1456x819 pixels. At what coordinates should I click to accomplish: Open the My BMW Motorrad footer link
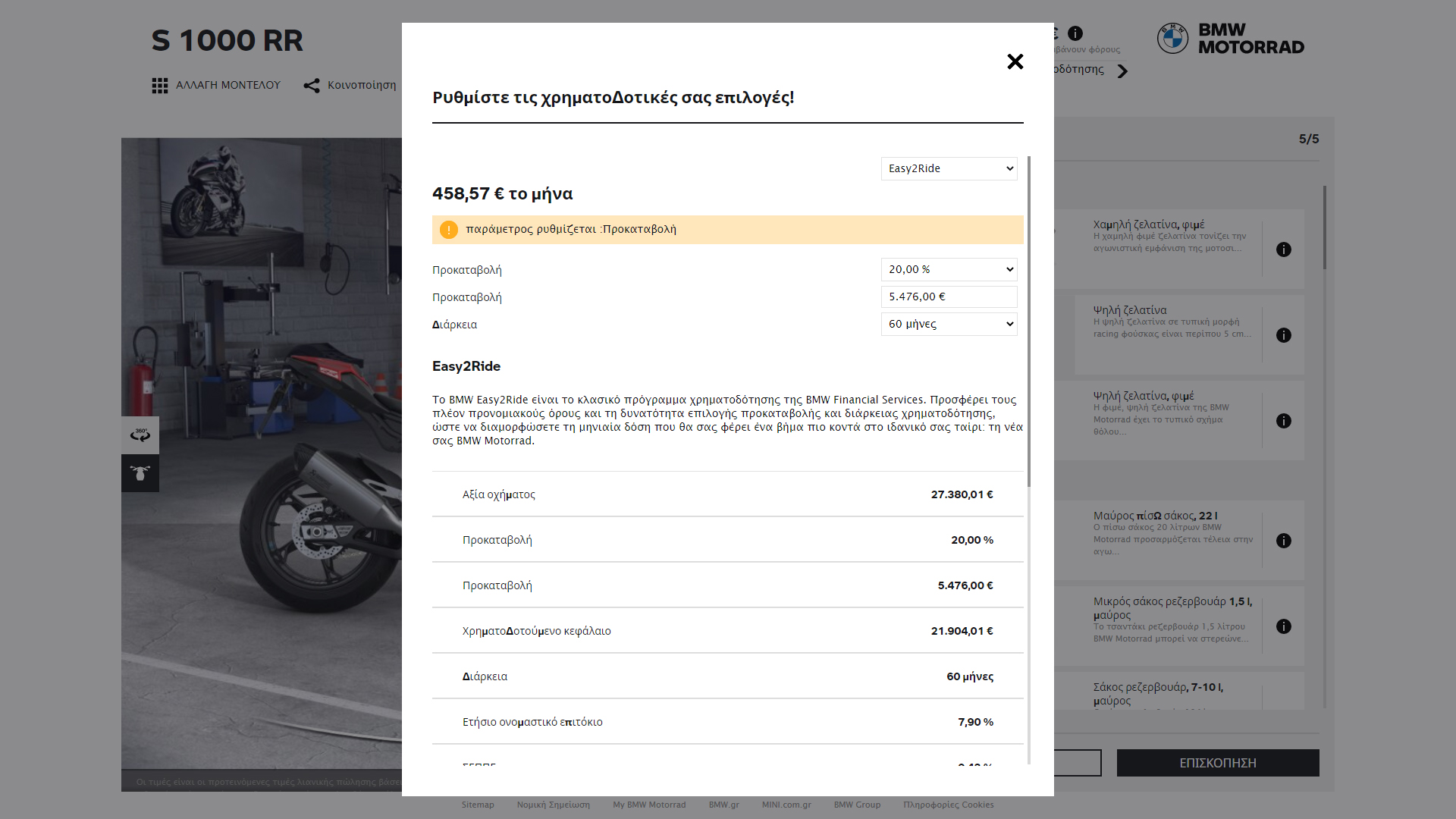649,805
